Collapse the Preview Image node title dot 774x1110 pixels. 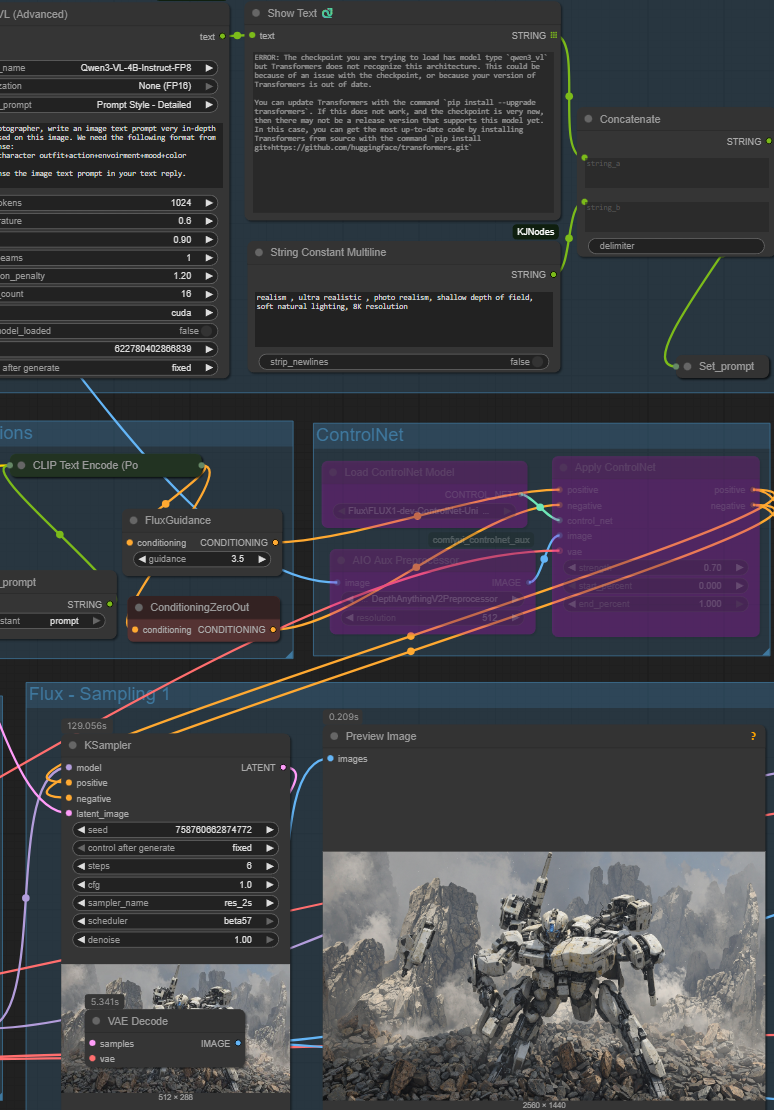pos(334,736)
